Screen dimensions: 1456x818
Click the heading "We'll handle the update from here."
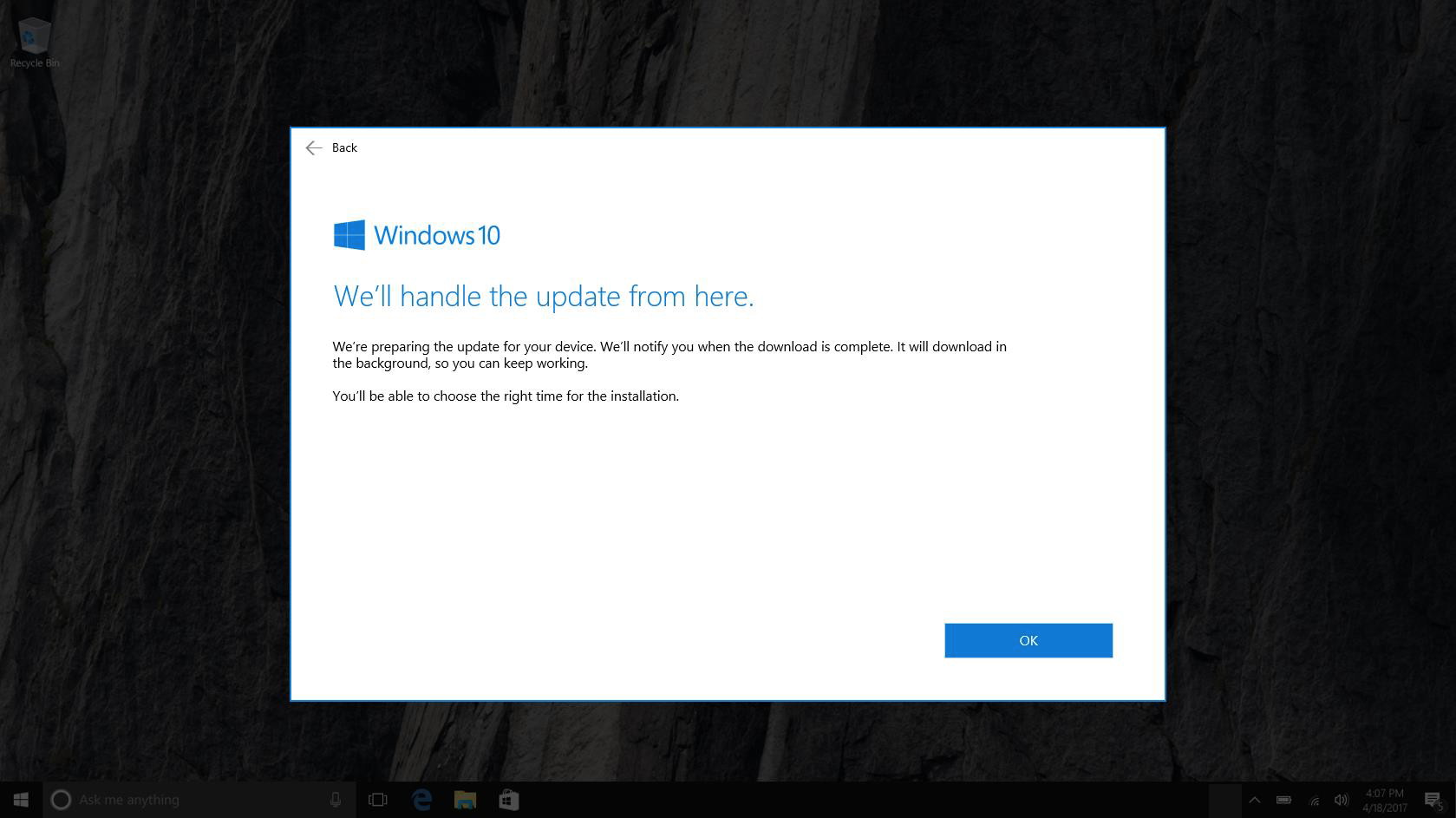(544, 296)
